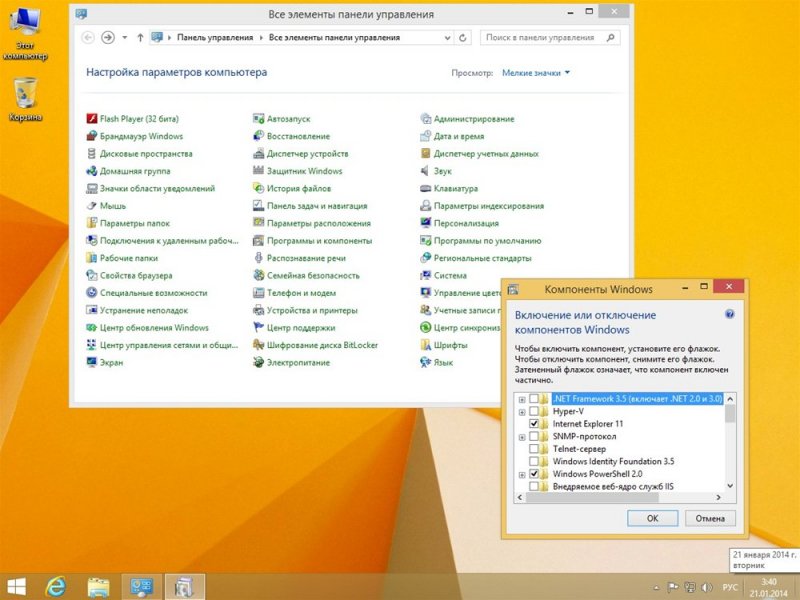The width and height of the screenshot is (800, 600).
Task: Click the Поиск в панели управления field
Action: (550, 38)
